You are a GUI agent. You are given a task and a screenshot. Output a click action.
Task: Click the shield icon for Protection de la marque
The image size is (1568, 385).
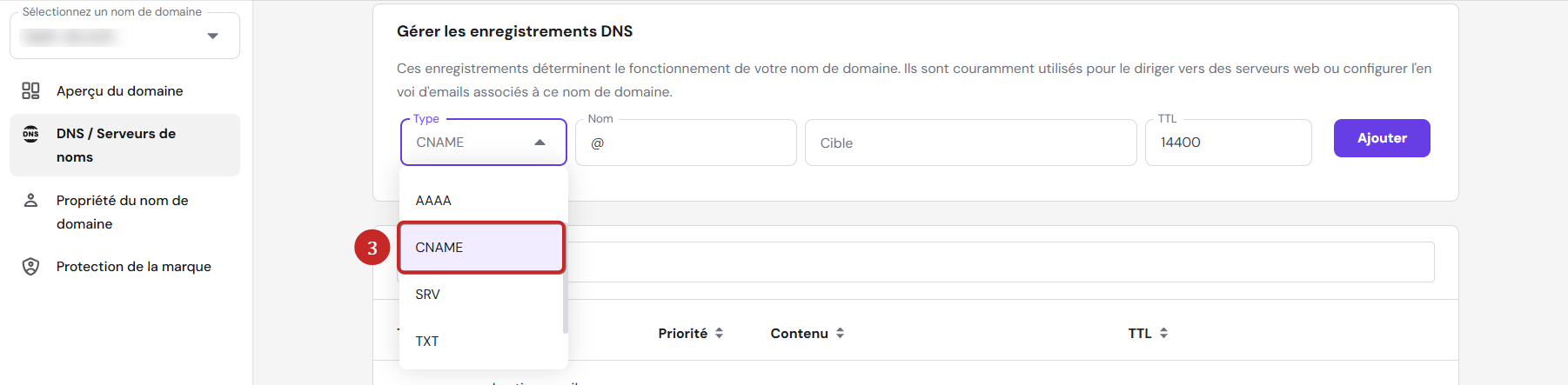click(30, 267)
